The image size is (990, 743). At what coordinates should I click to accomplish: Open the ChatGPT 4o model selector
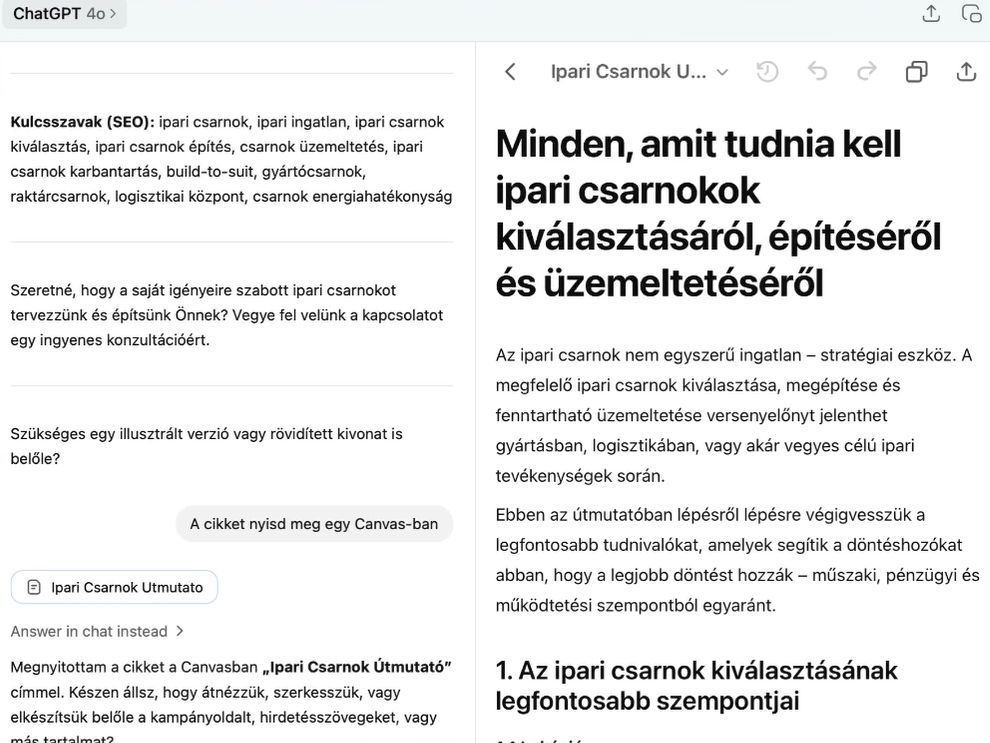64,14
